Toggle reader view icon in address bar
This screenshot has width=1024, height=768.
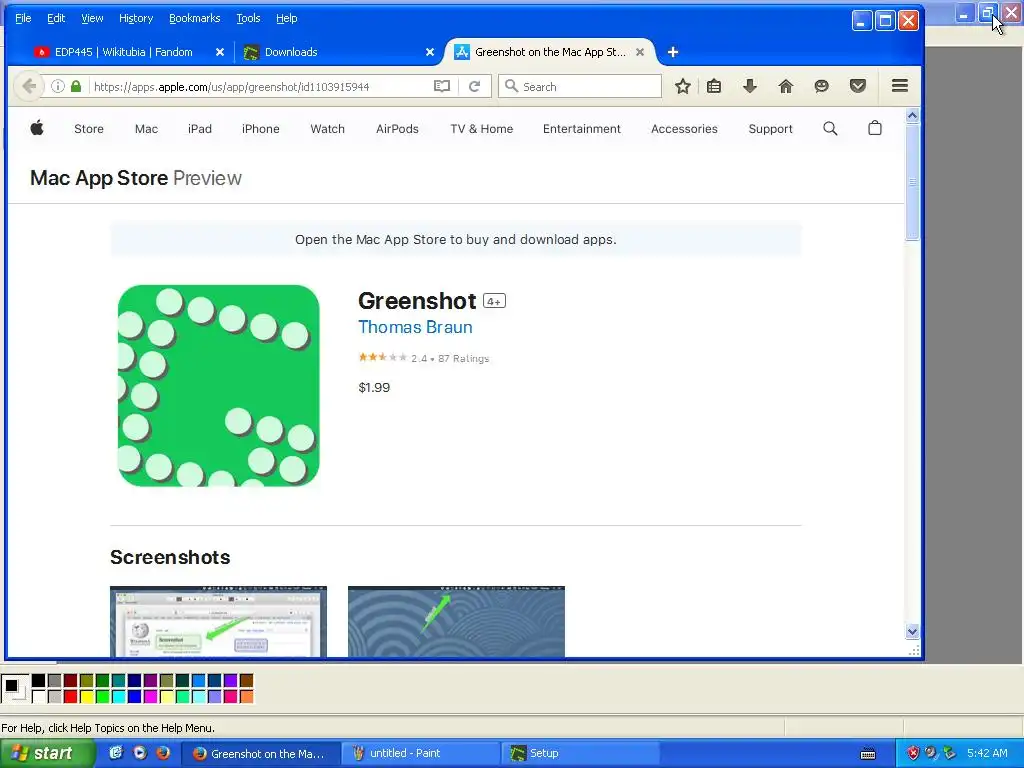tap(442, 86)
